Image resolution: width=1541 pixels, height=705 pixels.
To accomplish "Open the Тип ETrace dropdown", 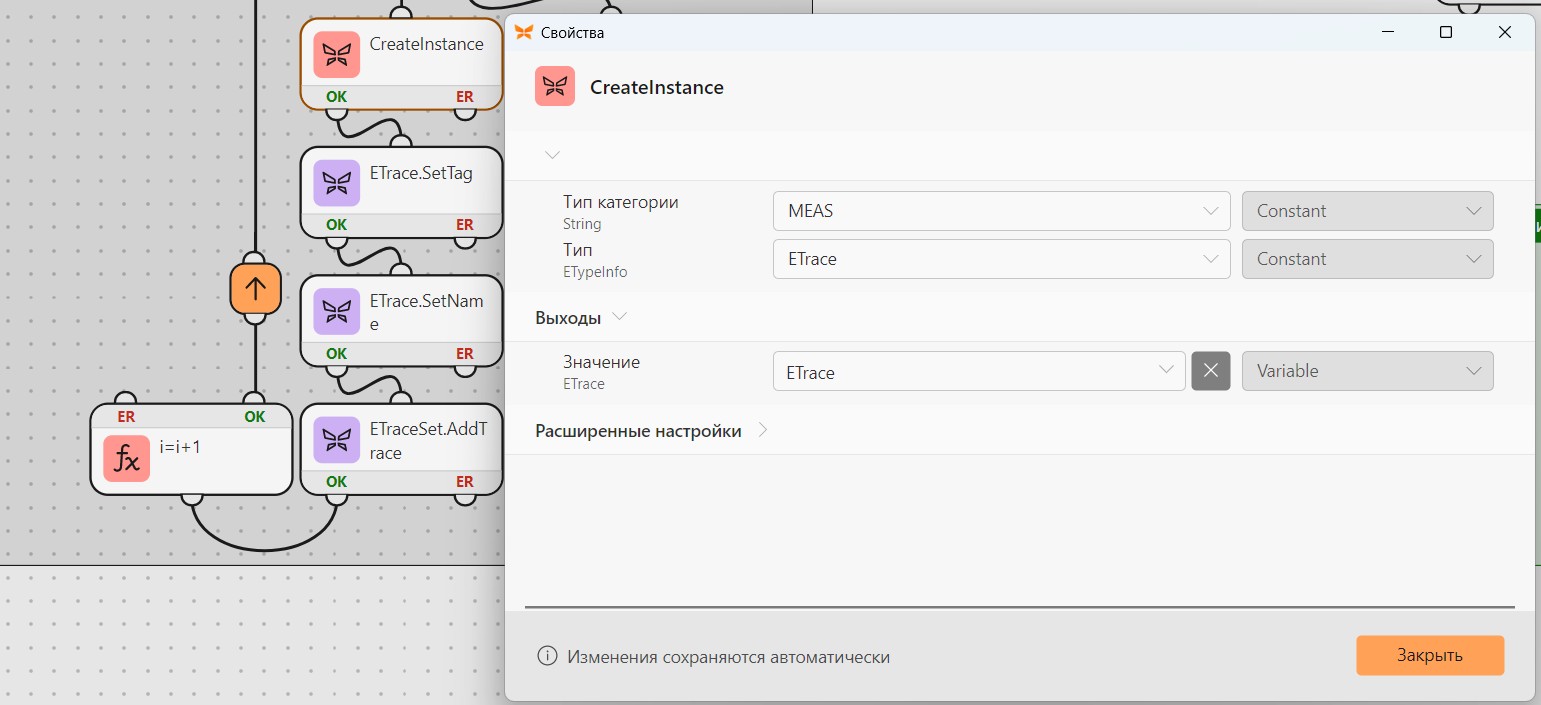I will tap(1001, 259).
